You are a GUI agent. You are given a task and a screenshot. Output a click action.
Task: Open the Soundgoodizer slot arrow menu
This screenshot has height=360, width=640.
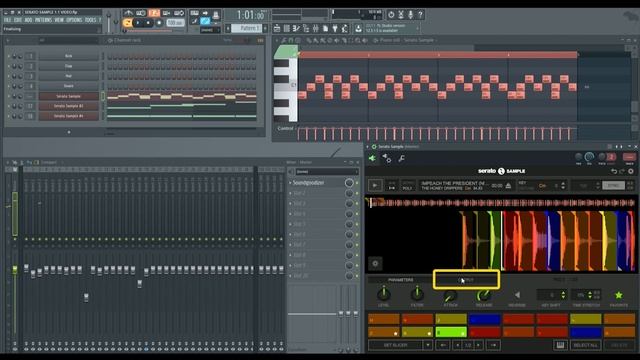point(290,183)
